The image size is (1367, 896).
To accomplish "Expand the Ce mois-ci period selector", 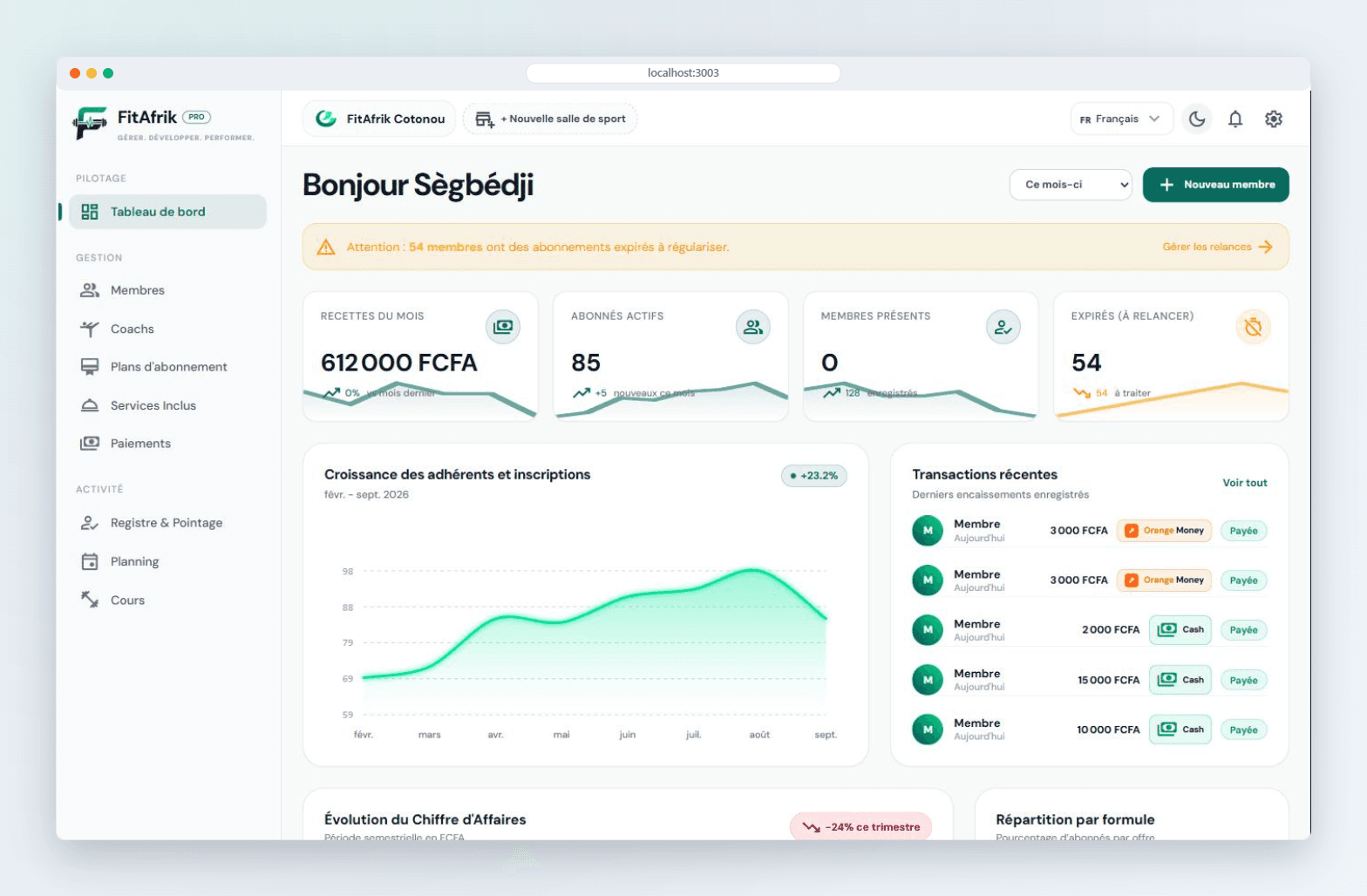I will [x=1071, y=185].
